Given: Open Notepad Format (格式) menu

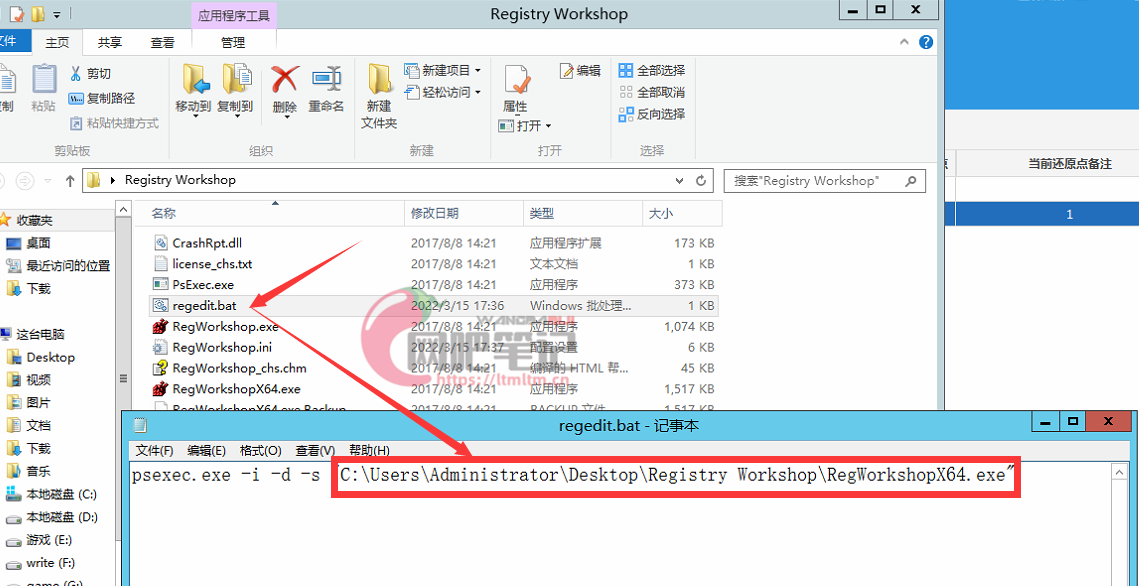Looking at the screenshot, I should pyautogui.click(x=260, y=450).
